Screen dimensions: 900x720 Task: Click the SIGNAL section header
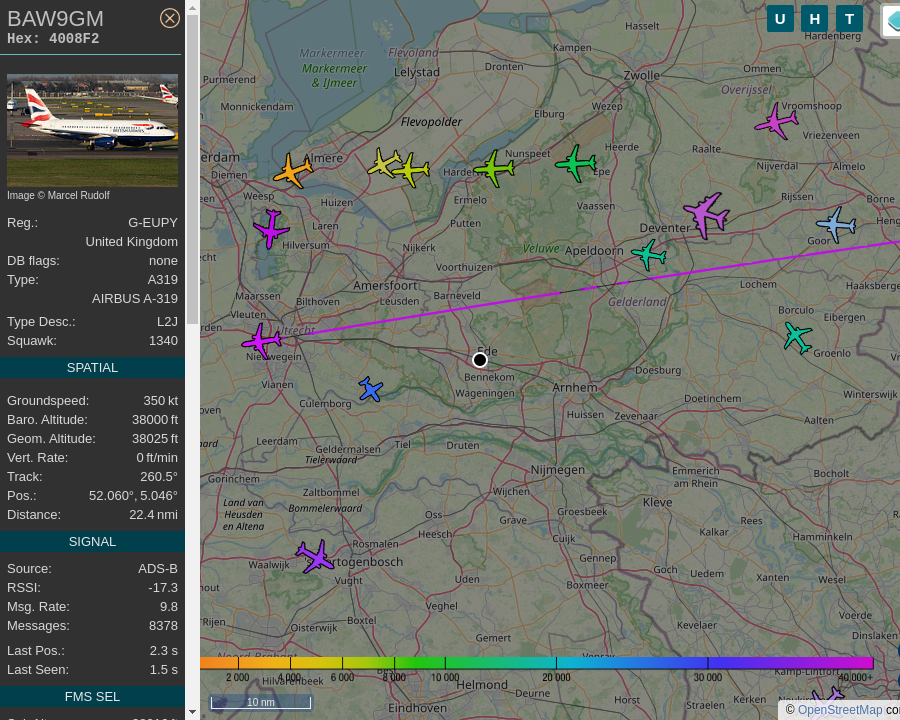pyautogui.click(x=92, y=541)
